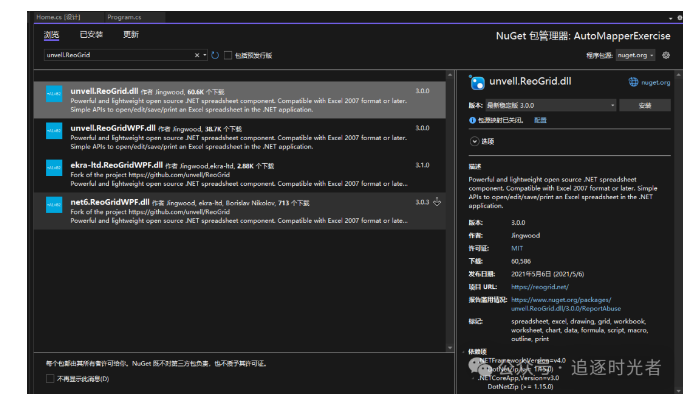Image resolution: width=693 pixels, height=400 pixels.
Task: Click the package source mapping info icon
Action: point(472,120)
